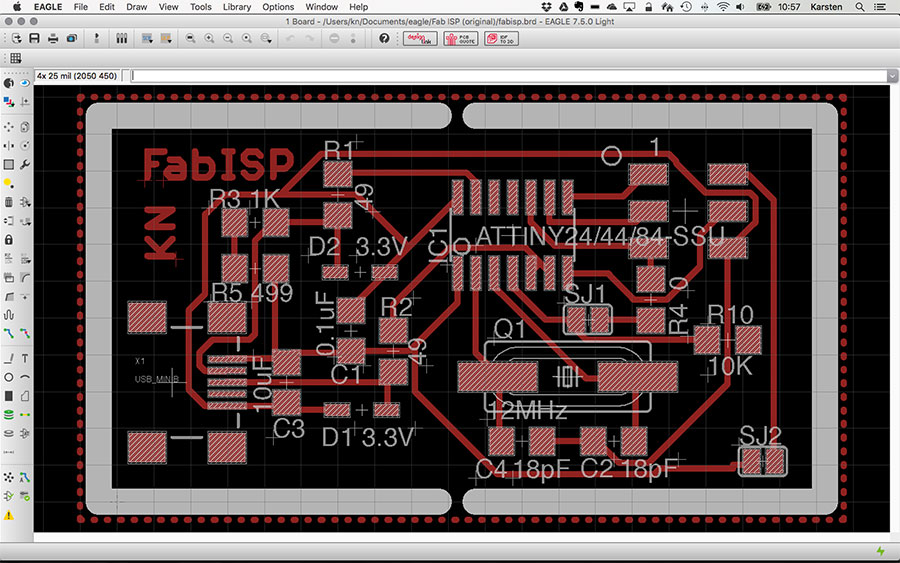Screen dimensions: 900x563
Task: Open the Options menu
Action: [x=278, y=7]
